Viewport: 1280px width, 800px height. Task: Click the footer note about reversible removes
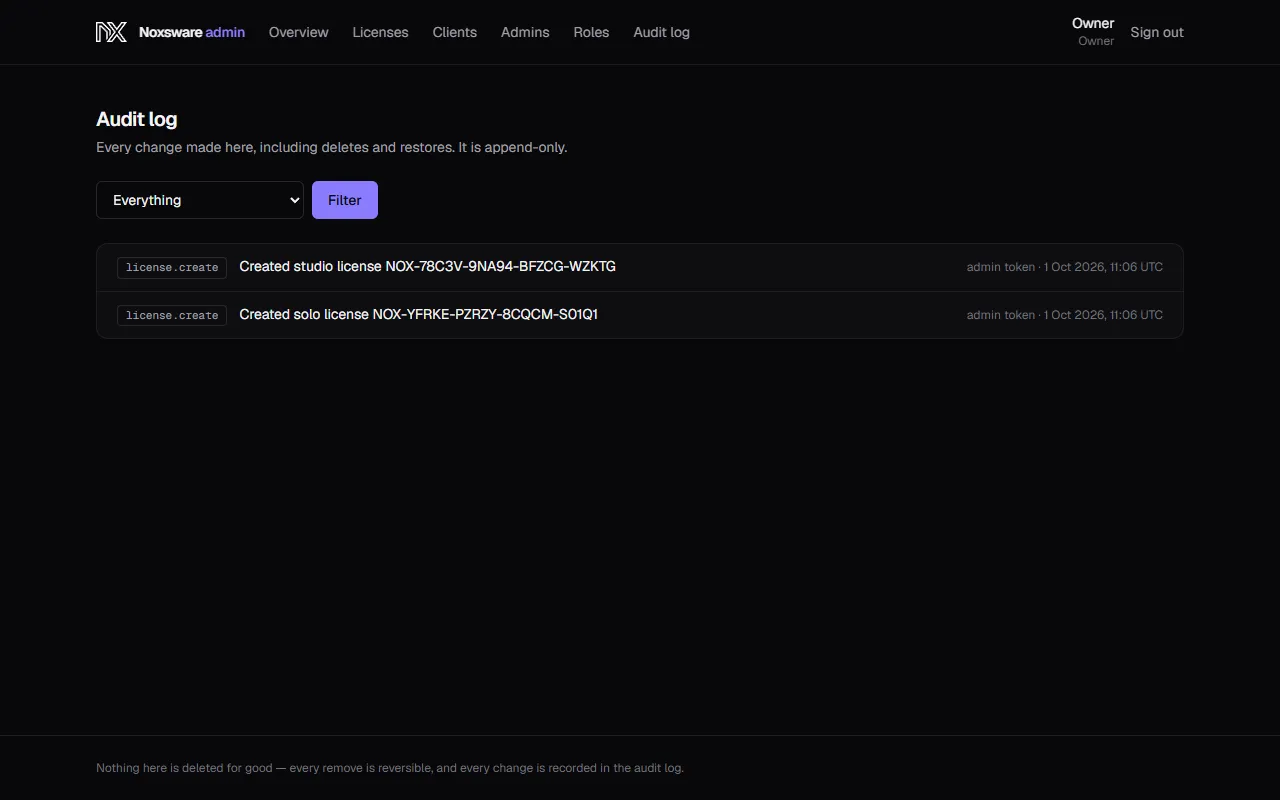click(x=390, y=768)
